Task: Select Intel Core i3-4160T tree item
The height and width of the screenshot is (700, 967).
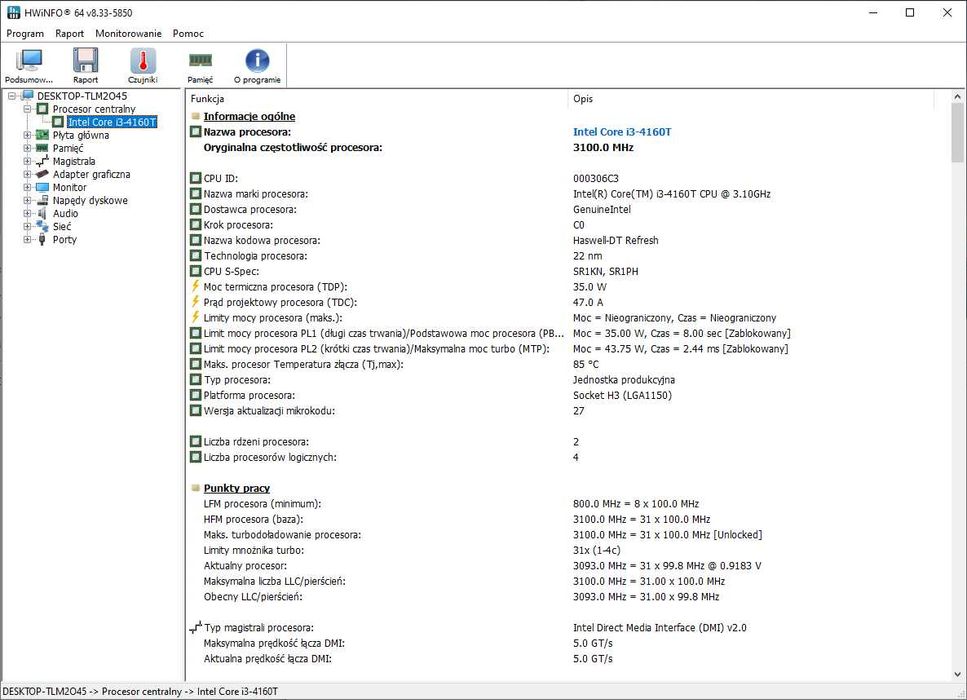Action: (112, 122)
